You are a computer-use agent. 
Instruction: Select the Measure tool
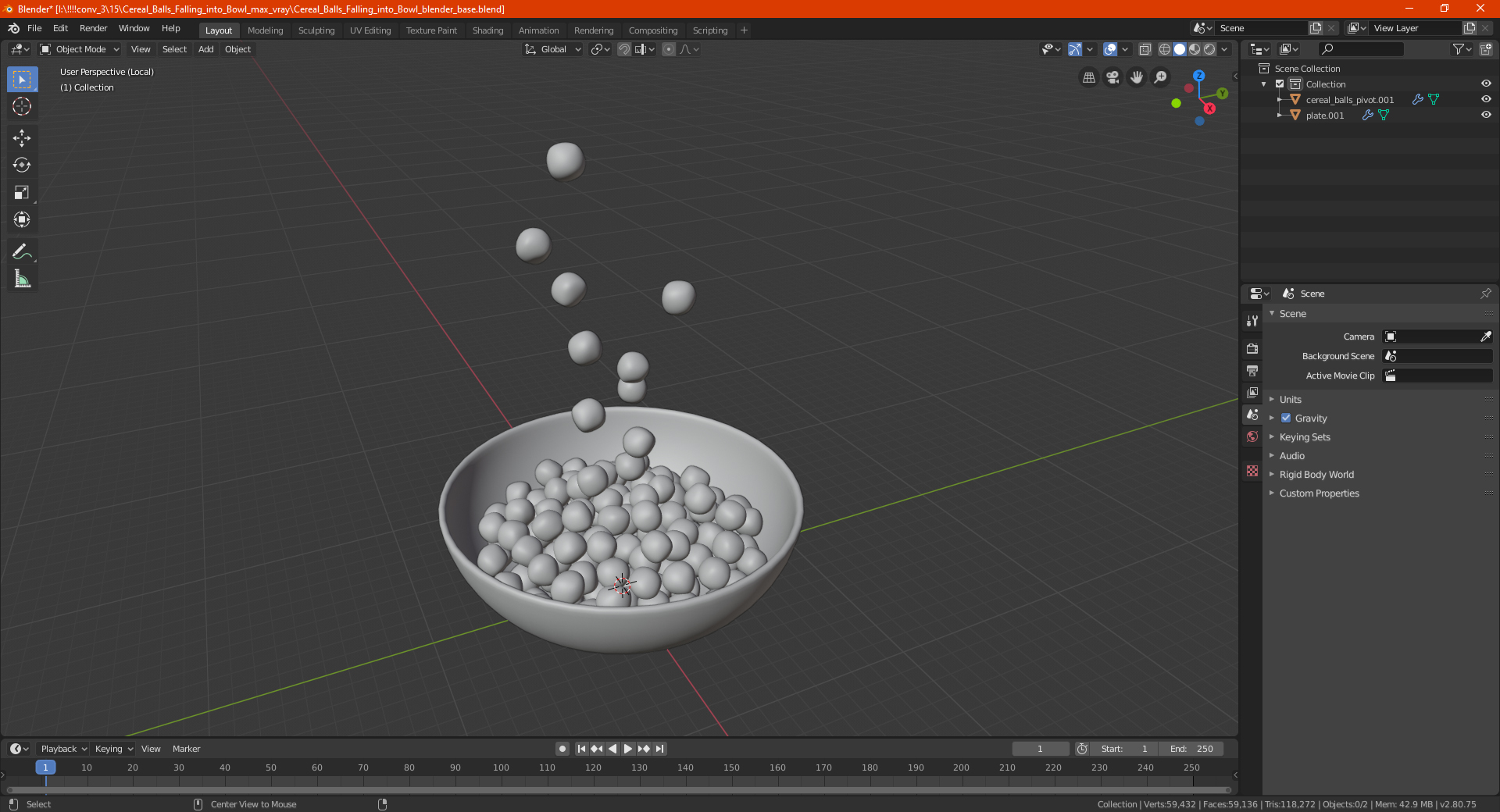click(22, 279)
